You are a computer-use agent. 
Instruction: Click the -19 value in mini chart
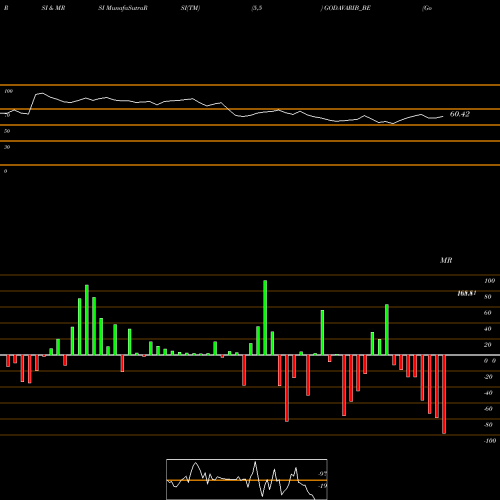tap(322, 486)
